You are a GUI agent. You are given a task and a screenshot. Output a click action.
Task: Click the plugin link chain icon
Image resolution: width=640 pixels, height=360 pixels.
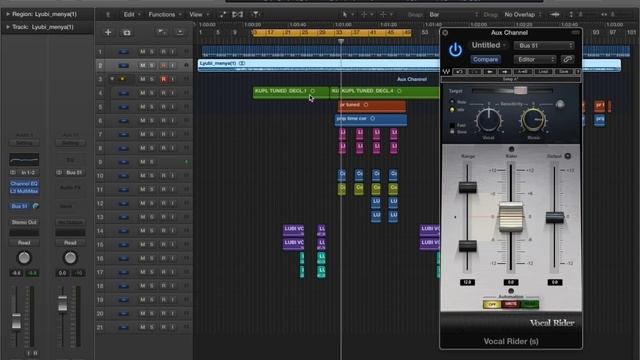(x=567, y=60)
